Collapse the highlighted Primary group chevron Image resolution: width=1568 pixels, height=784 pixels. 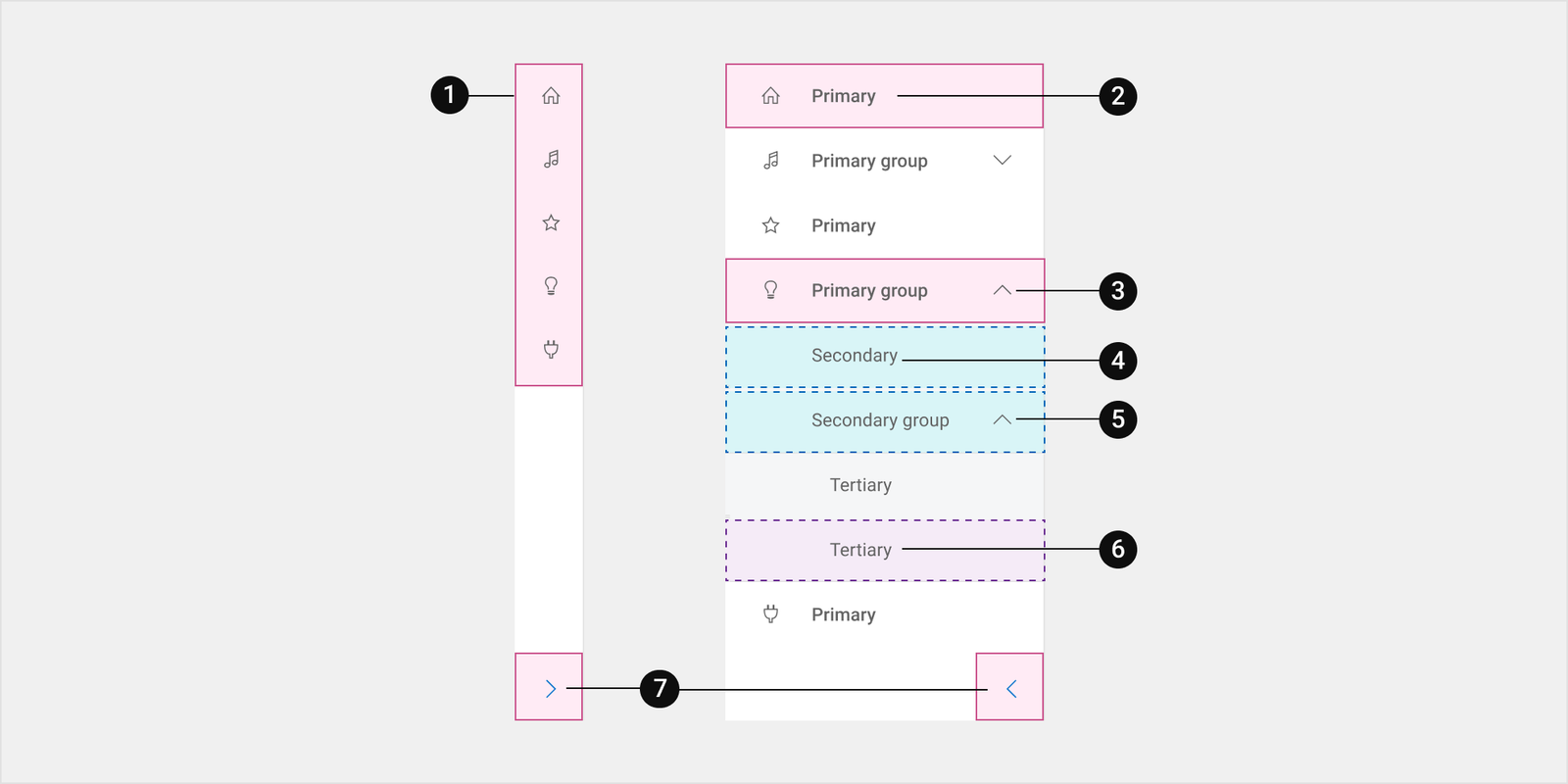(x=1002, y=290)
